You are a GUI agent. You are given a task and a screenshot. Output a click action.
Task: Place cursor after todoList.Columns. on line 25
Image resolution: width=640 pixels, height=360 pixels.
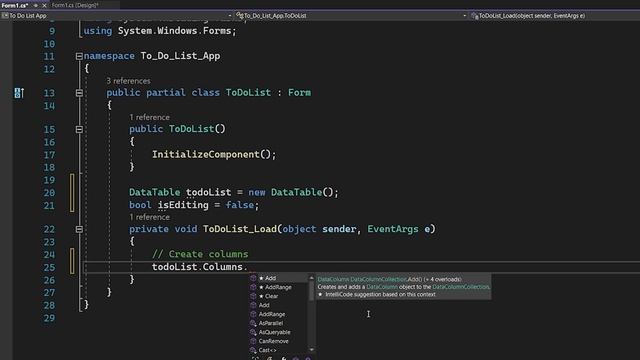248,267
